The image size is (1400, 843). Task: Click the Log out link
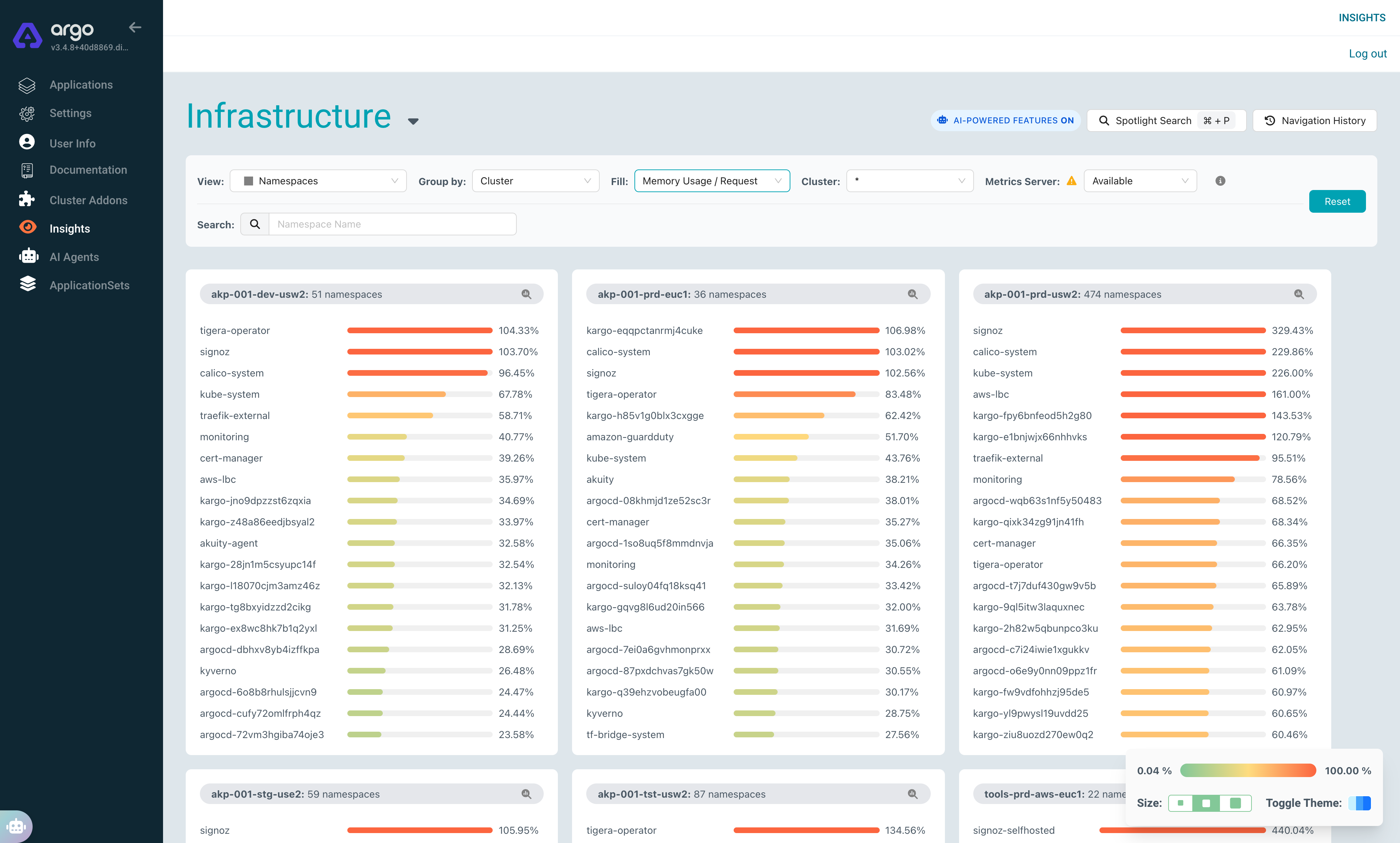click(x=1368, y=54)
